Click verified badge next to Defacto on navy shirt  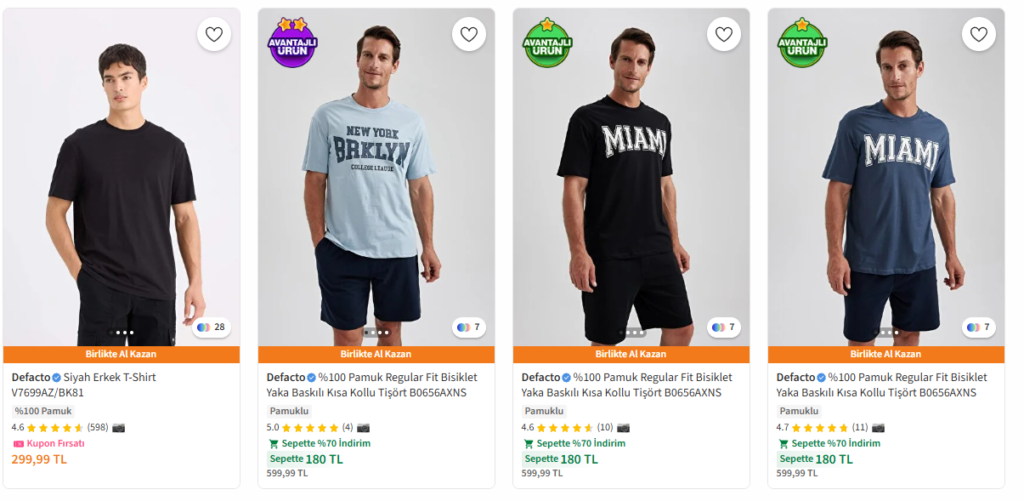coord(822,378)
